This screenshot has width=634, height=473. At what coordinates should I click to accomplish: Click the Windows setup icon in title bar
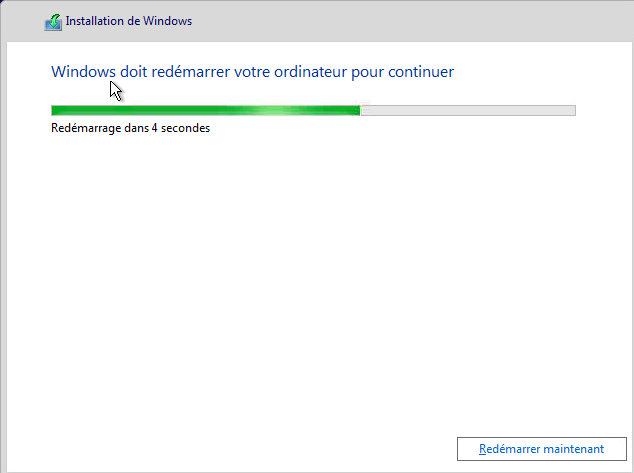tap(53, 22)
